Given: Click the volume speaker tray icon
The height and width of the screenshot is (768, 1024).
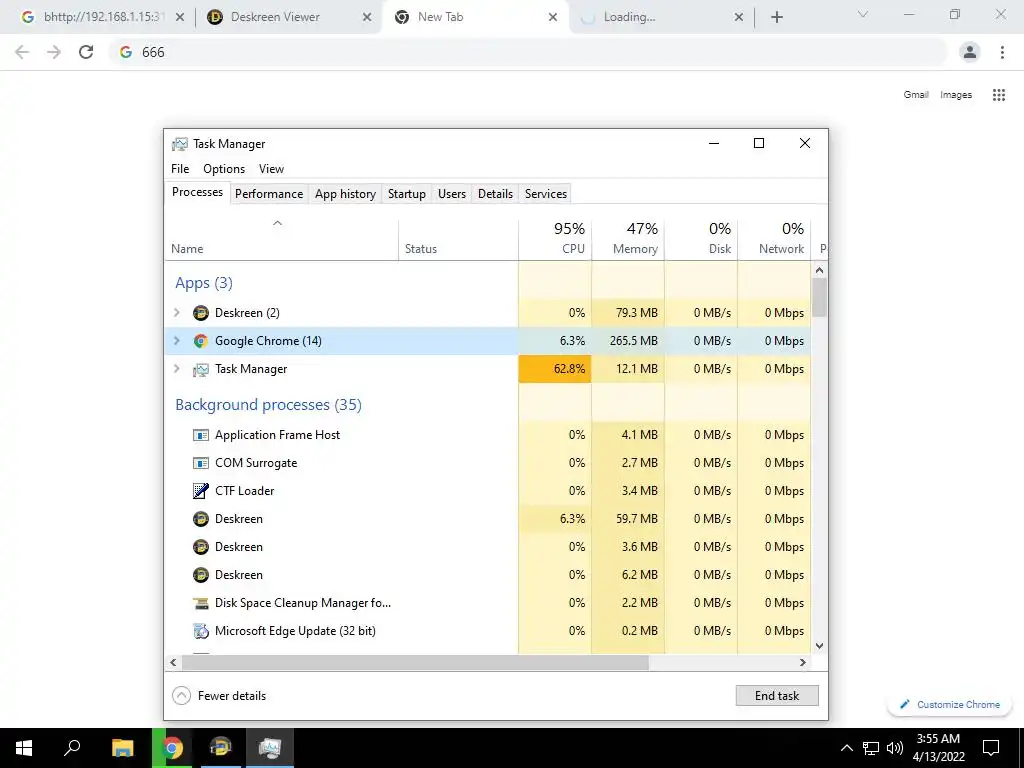Looking at the screenshot, I should 895,748.
